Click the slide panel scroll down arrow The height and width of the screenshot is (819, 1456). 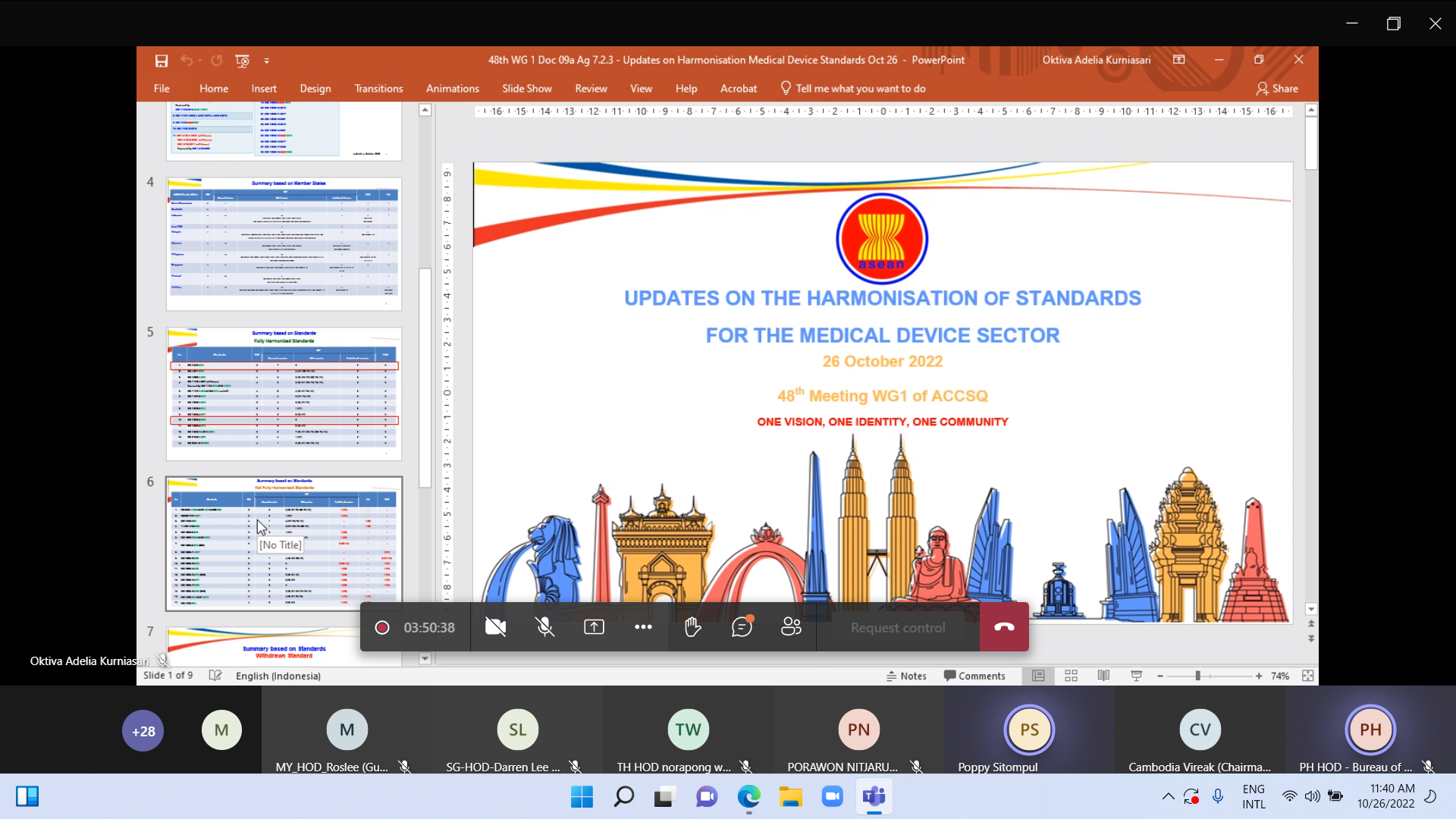tap(425, 659)
